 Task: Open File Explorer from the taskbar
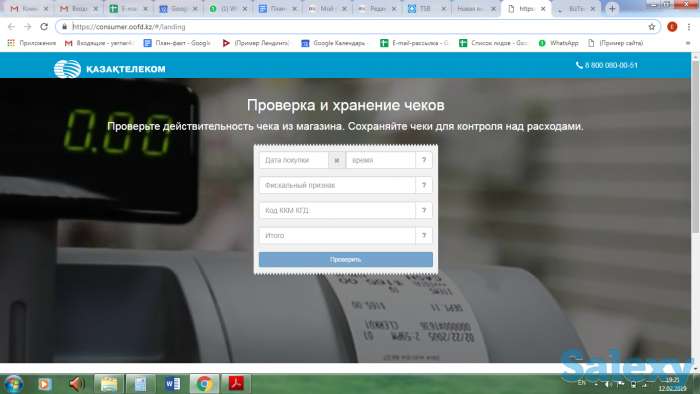[109, 384]
